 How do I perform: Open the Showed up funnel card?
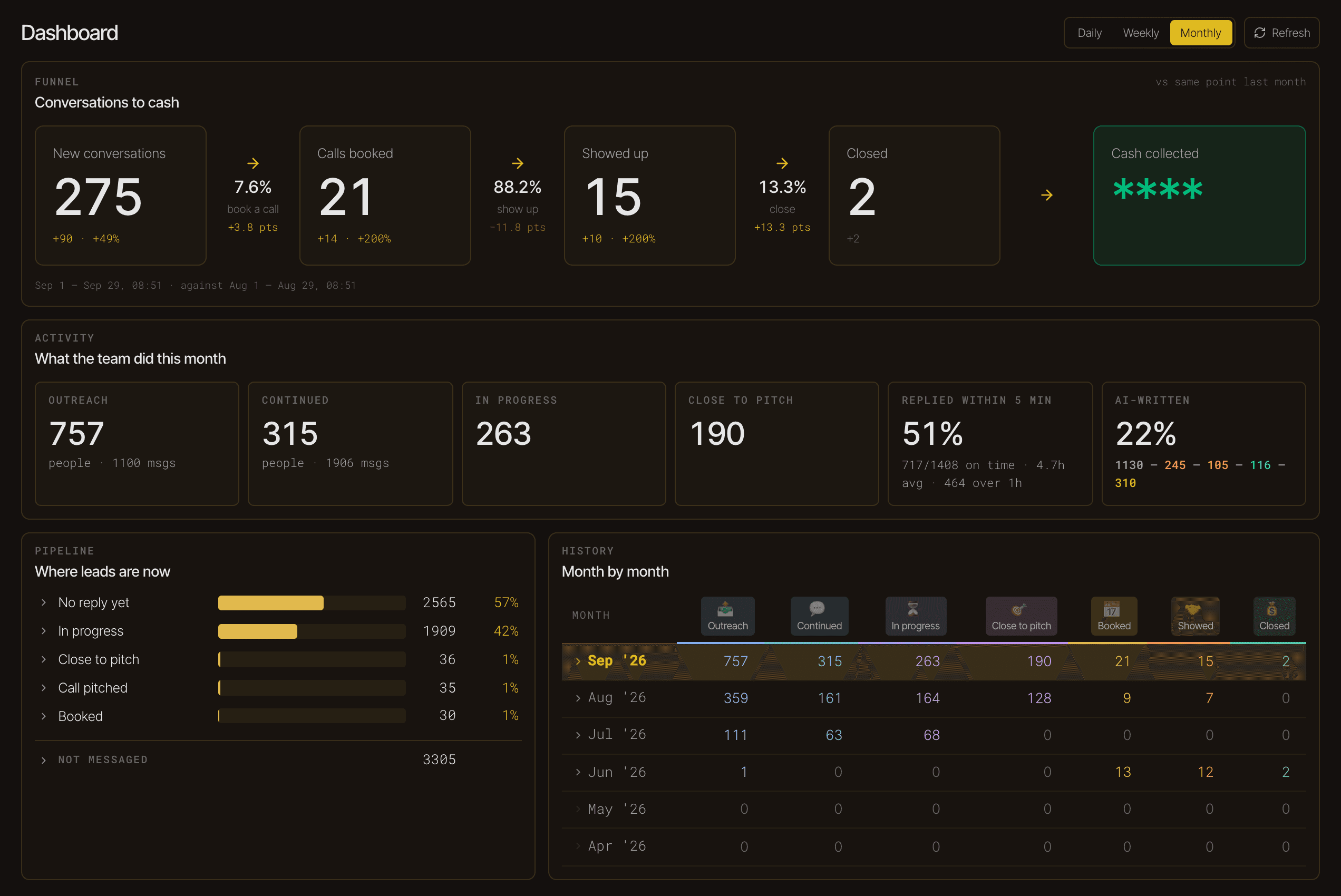(649, 196)
